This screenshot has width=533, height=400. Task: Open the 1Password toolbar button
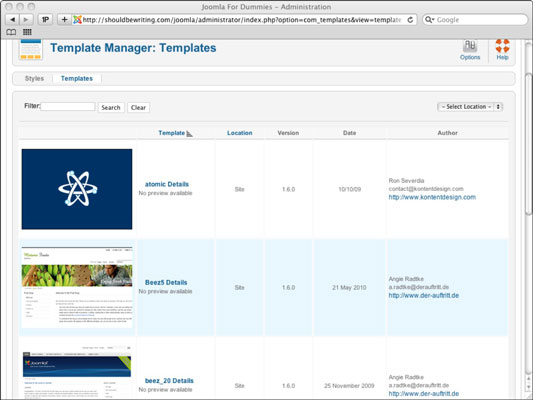click(x=45, y=20)
